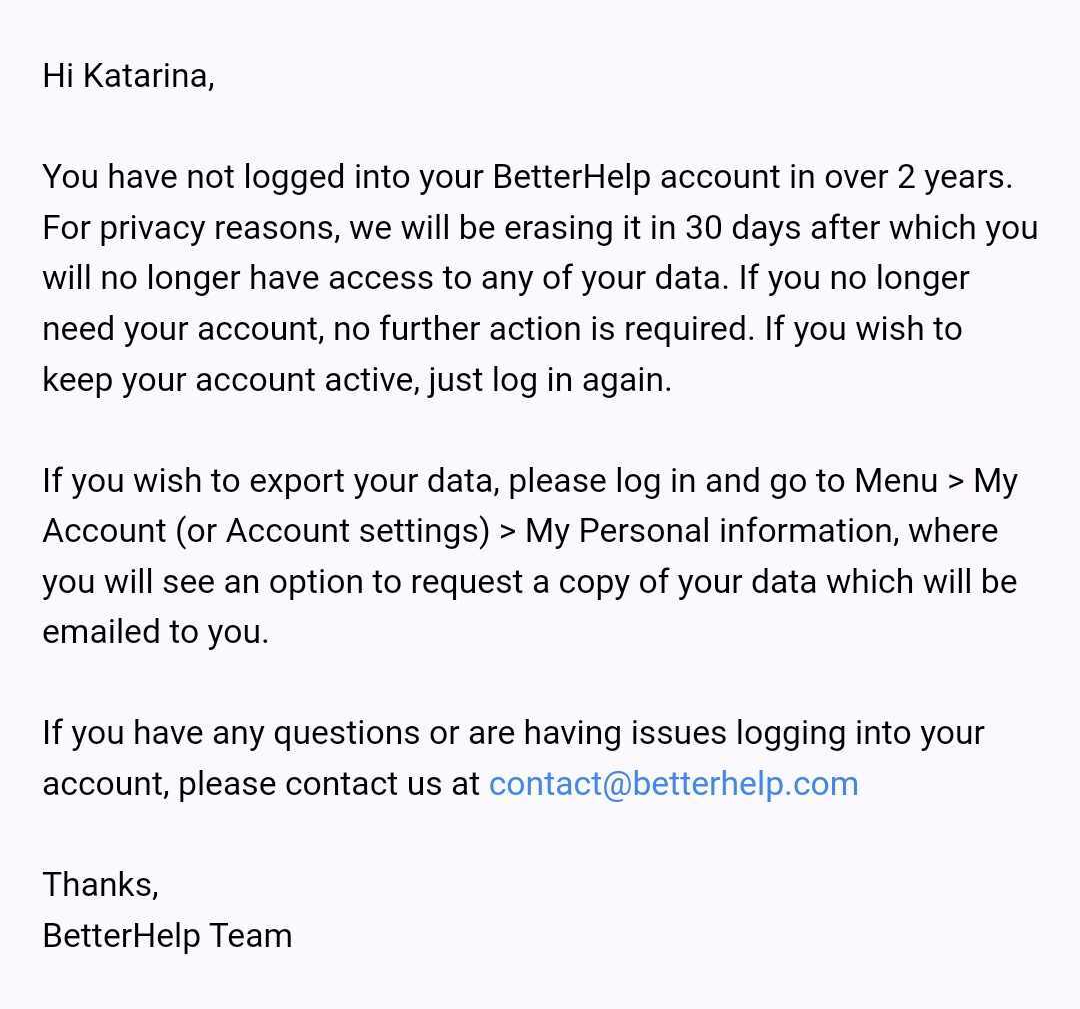Click the "BetterHelp Team" signature text
1080x1009 pixels.
[x=167, y=935]
